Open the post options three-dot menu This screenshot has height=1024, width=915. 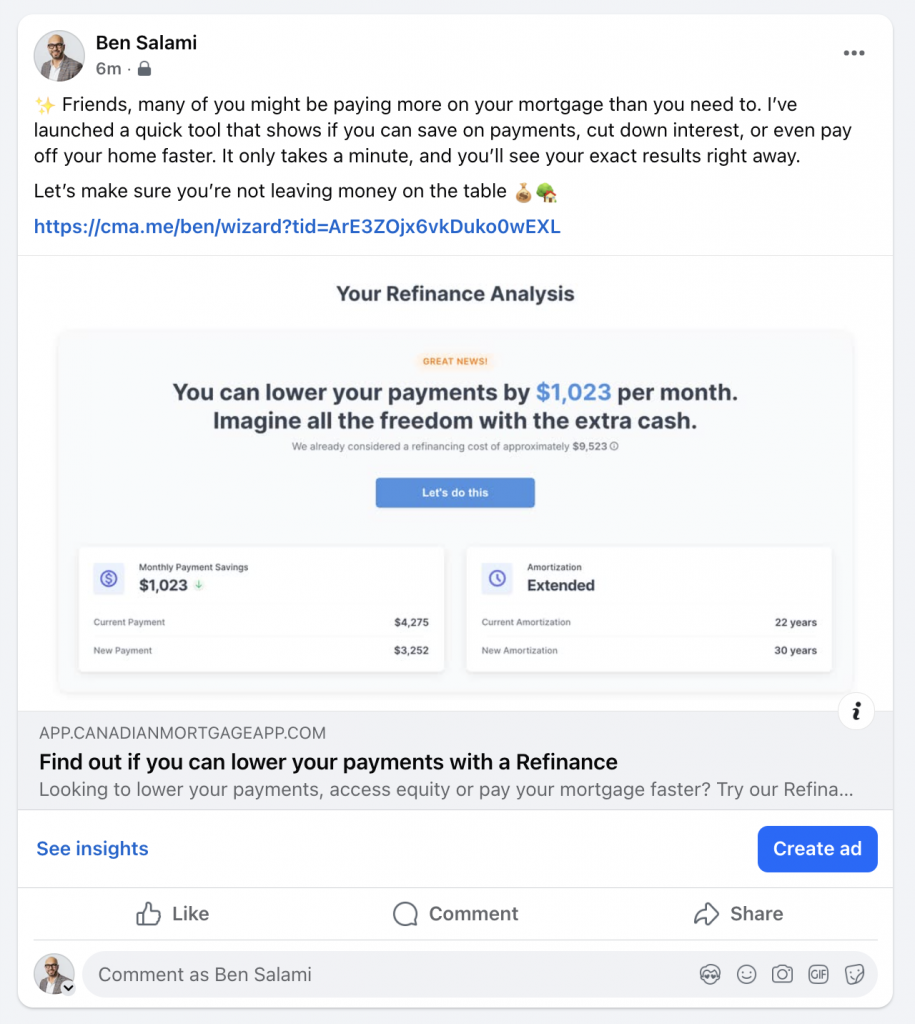pos(853,54)
